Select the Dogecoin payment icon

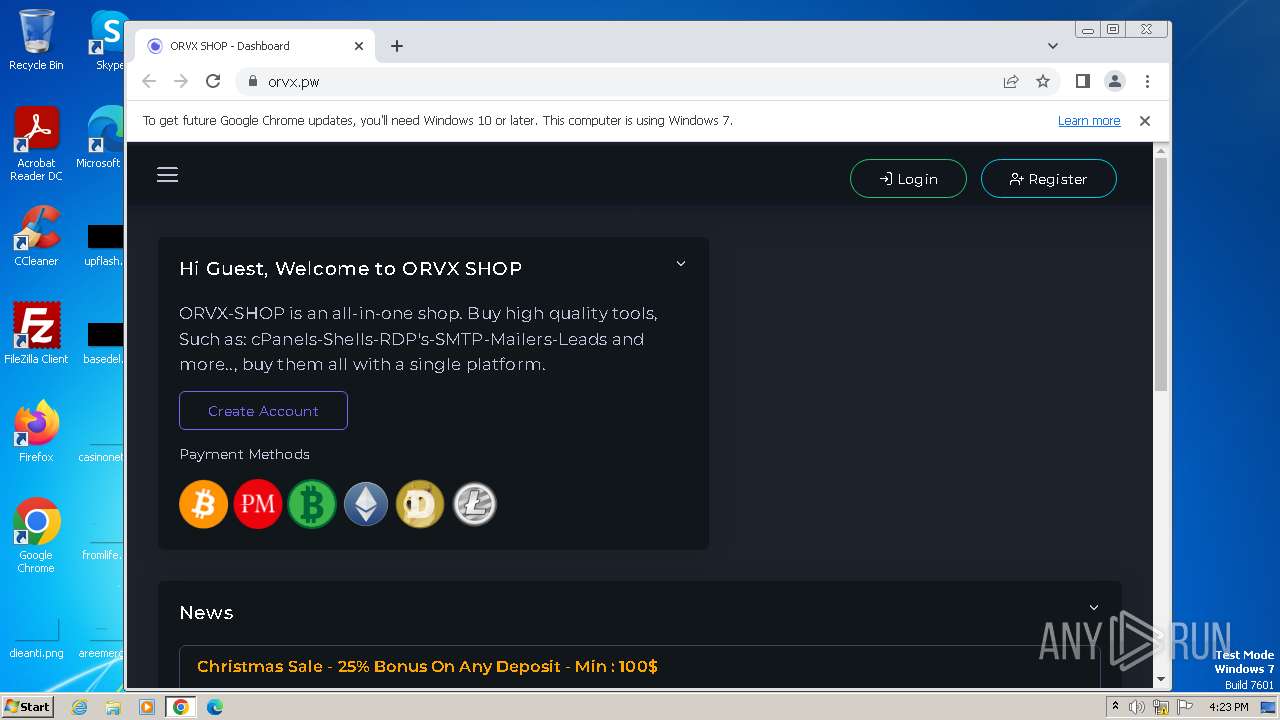[420, 504]
